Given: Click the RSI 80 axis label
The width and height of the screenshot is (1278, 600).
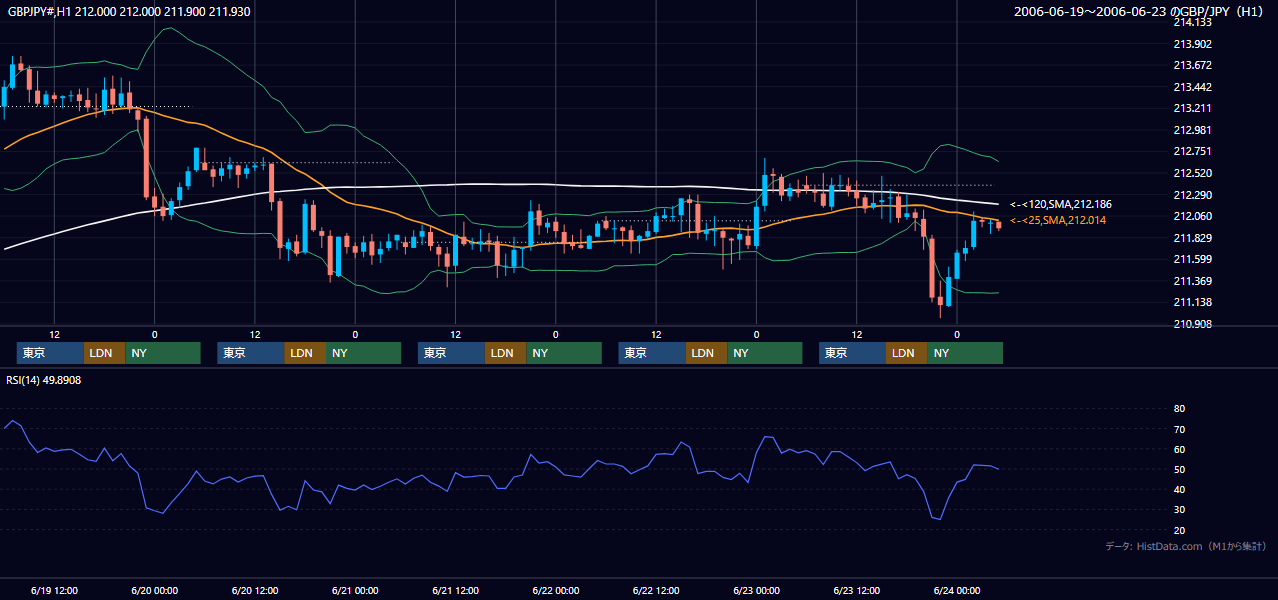Looking at the screenshot, I should click(1179, 409).
